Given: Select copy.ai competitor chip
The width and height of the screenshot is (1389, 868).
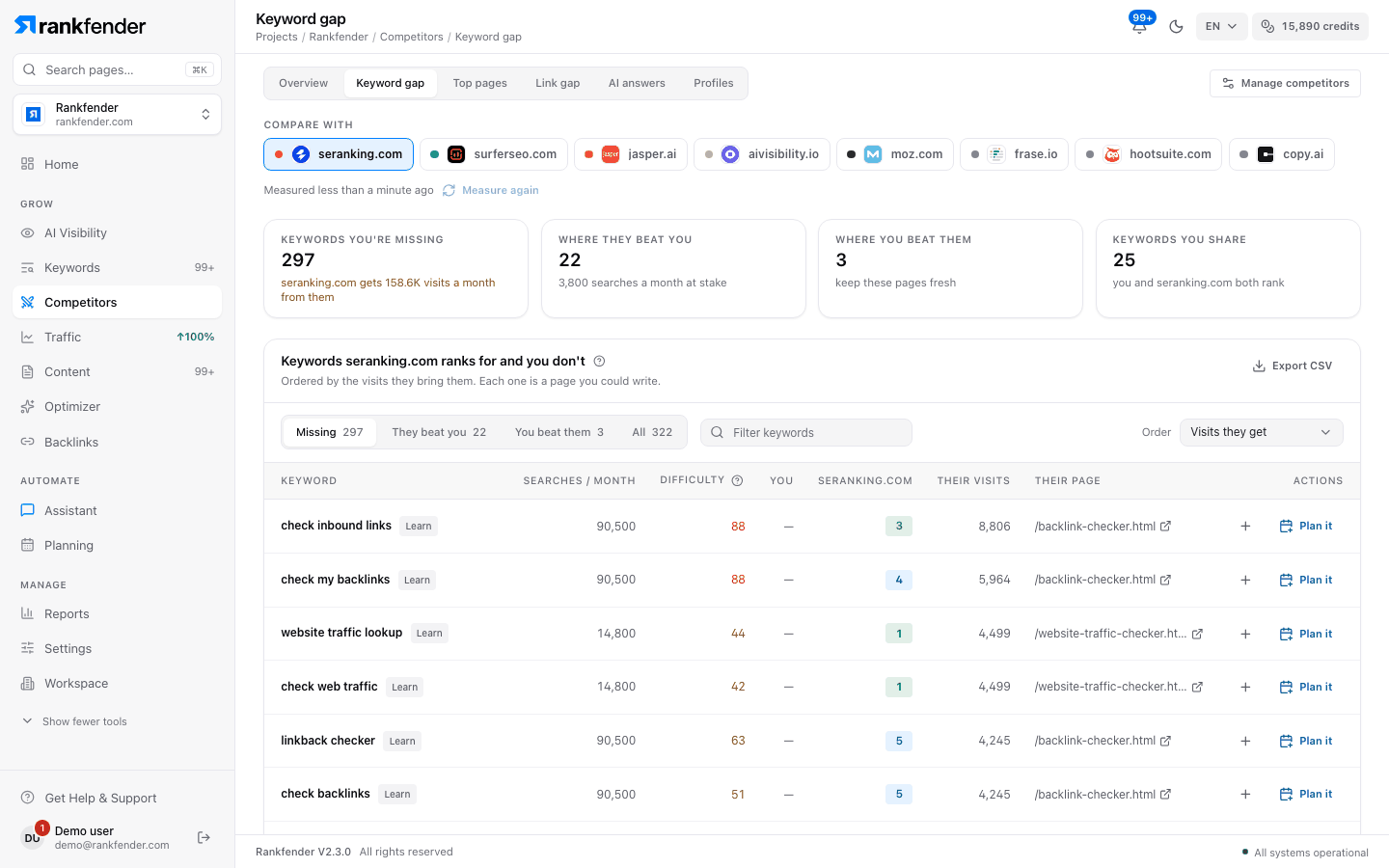Looking at the screenshot, I should pyautogui.click(x=1281, y=154).
